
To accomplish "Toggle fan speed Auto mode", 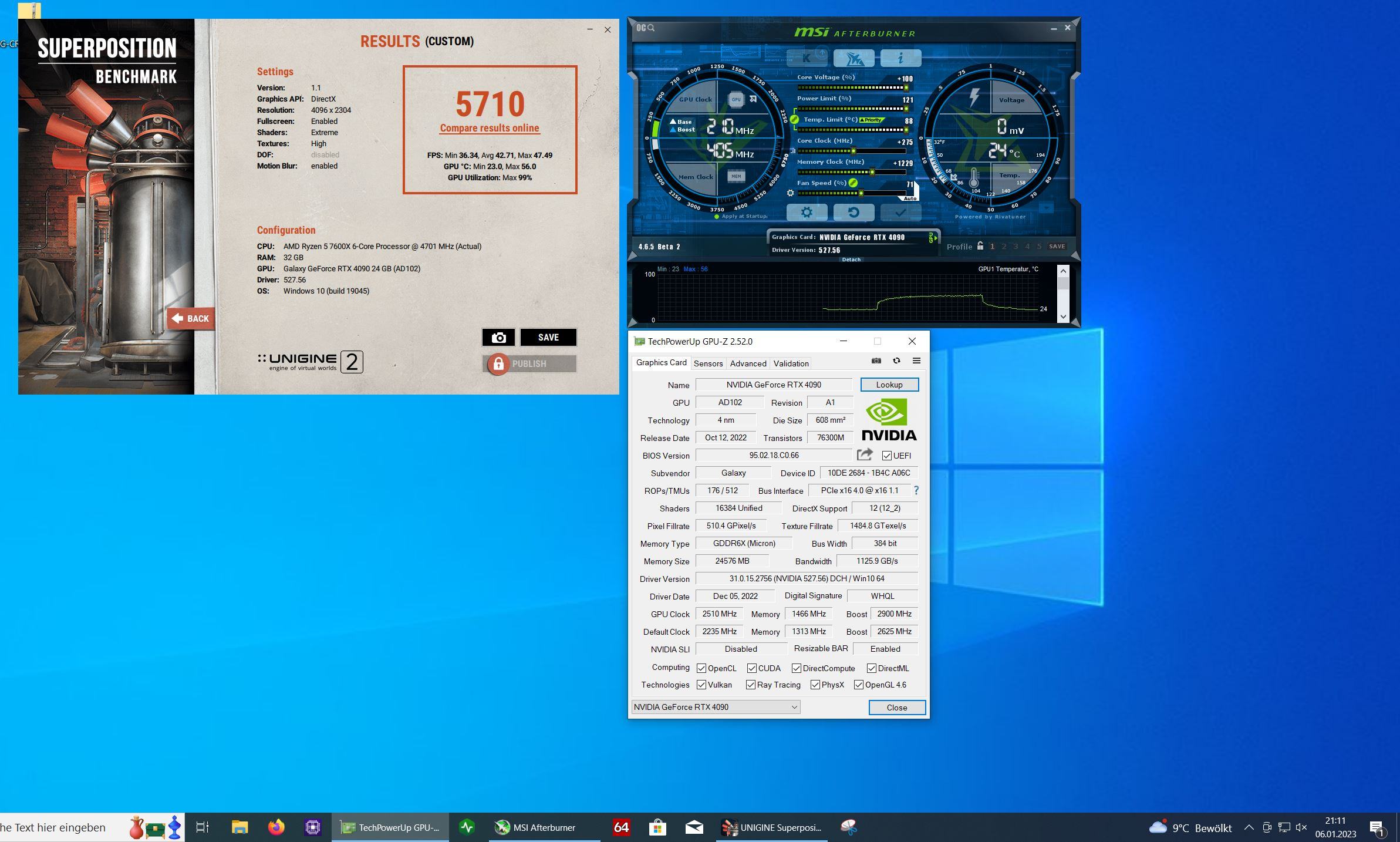I will [910, 198].
